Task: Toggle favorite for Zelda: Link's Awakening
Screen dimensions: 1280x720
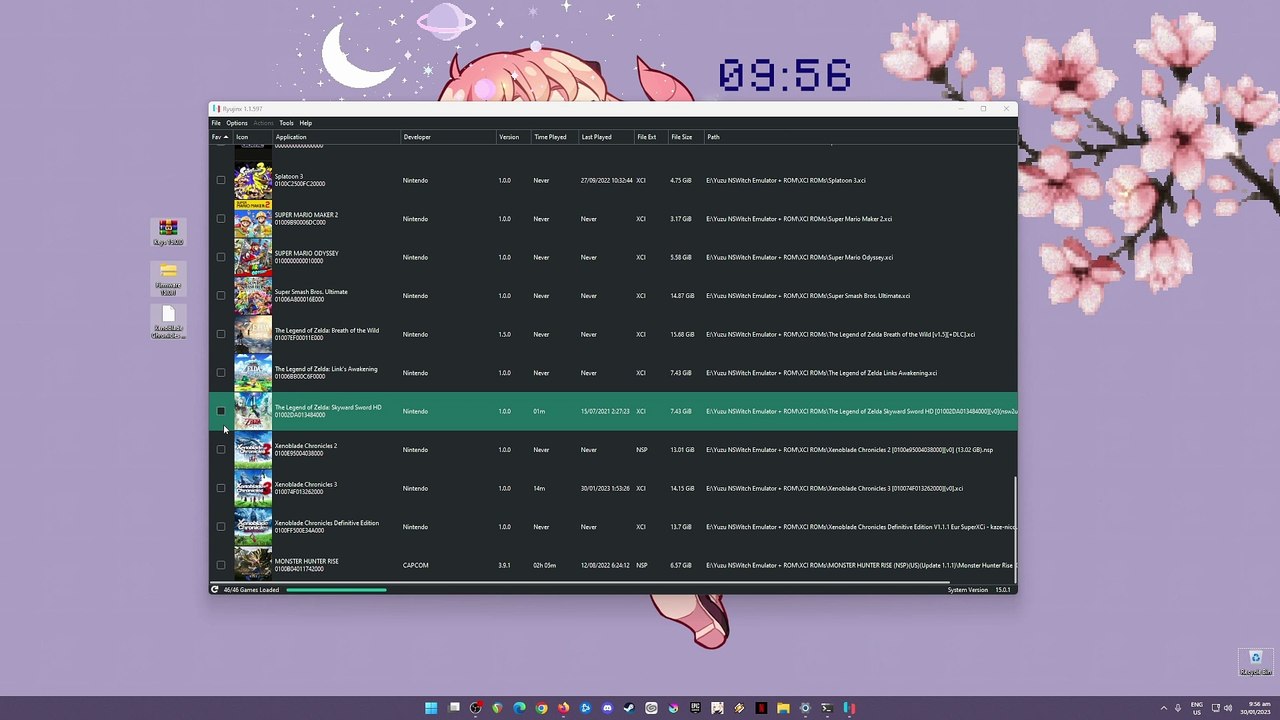Action: click(221, 373)
